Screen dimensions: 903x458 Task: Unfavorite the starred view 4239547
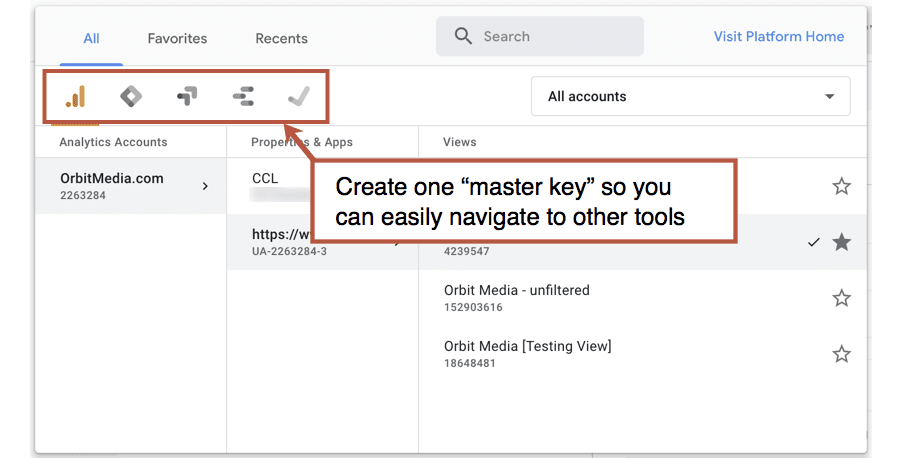point(841,243)
